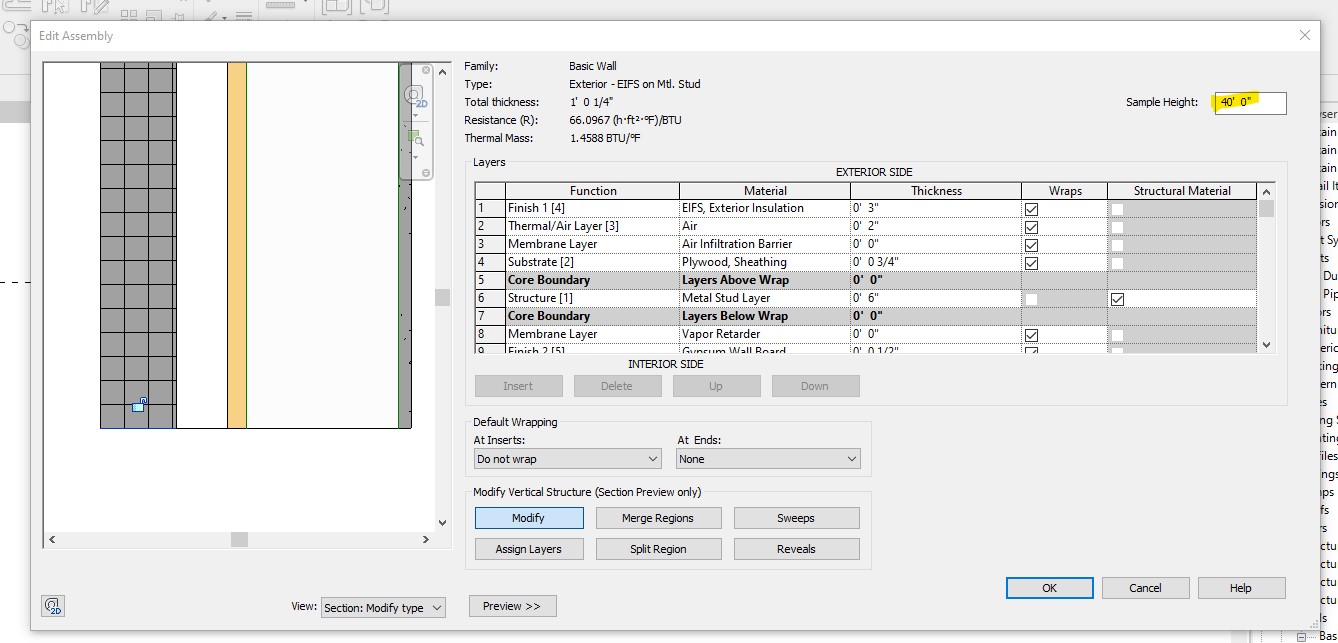Select layer row number 1 header
The height and width of the screenshot is (643, 1338).
pos(490,208)
